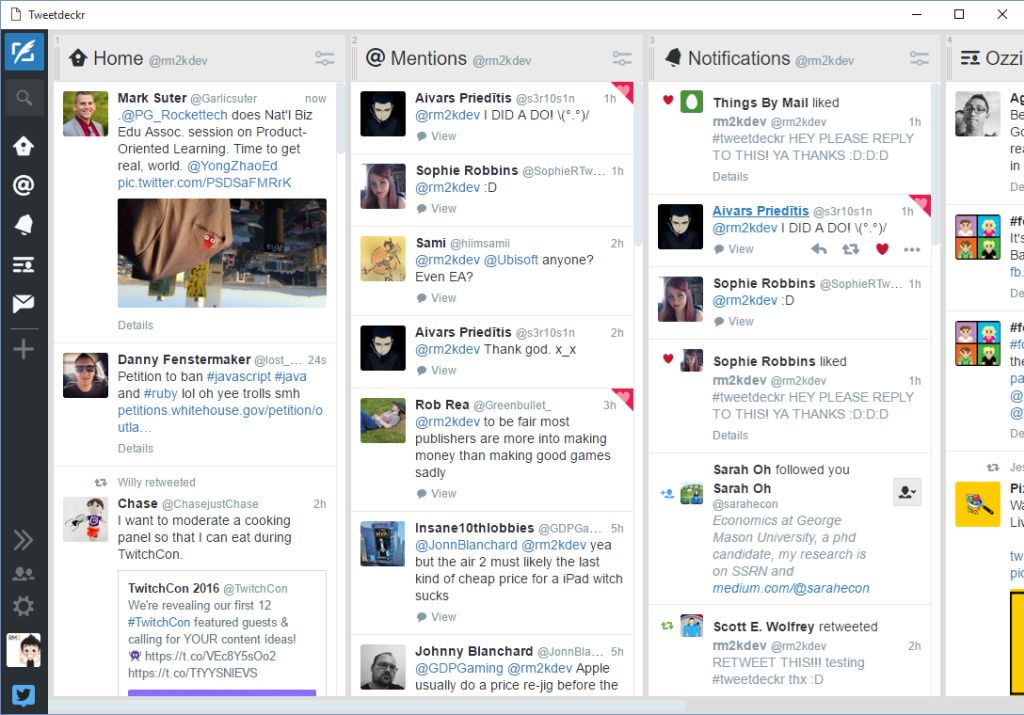Add a new column with the plus icon

pos(23,347)
